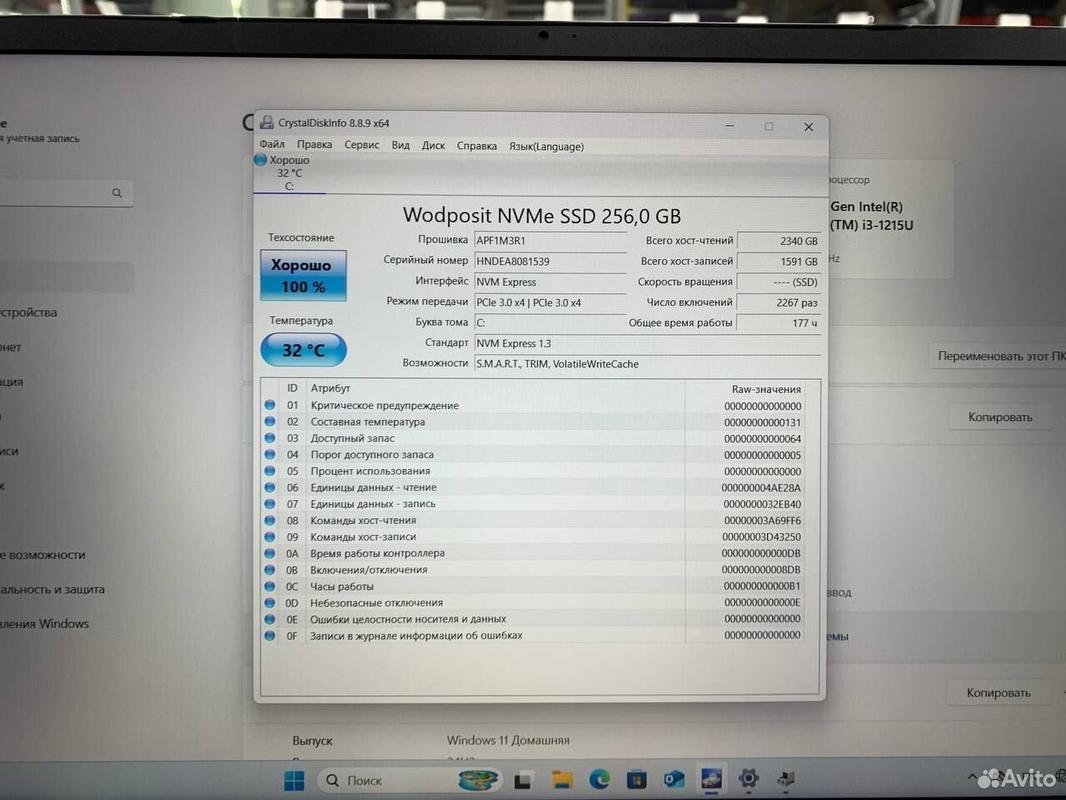
Task: Click the status dot for Команды хост-записи
Action: tap(270, 537)
